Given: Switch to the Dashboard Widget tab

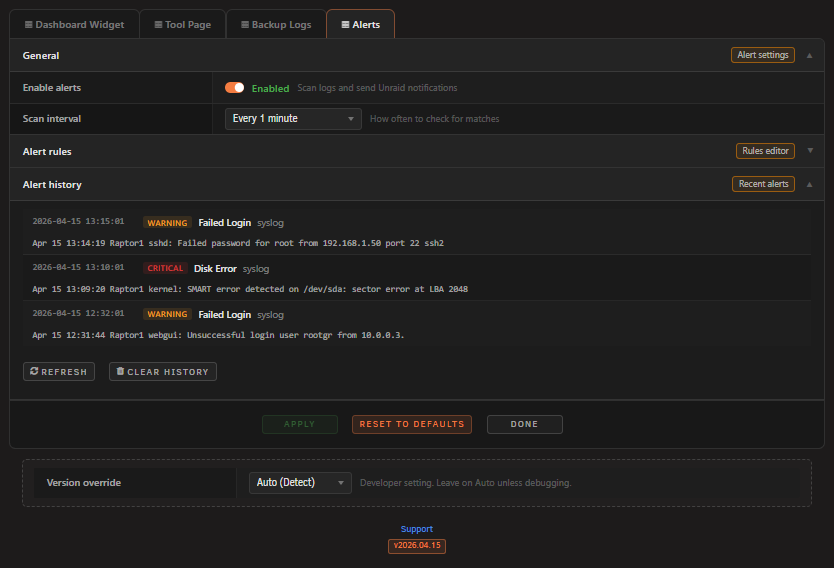Looking at the screenshot, I should pos(74,24).
